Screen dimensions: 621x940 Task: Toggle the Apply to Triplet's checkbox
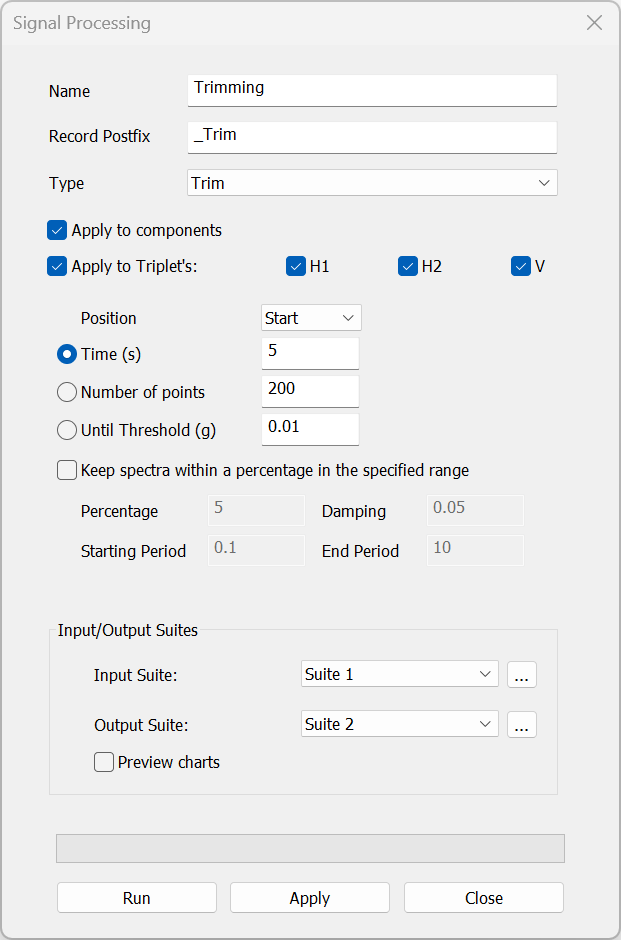coord(57,267)
